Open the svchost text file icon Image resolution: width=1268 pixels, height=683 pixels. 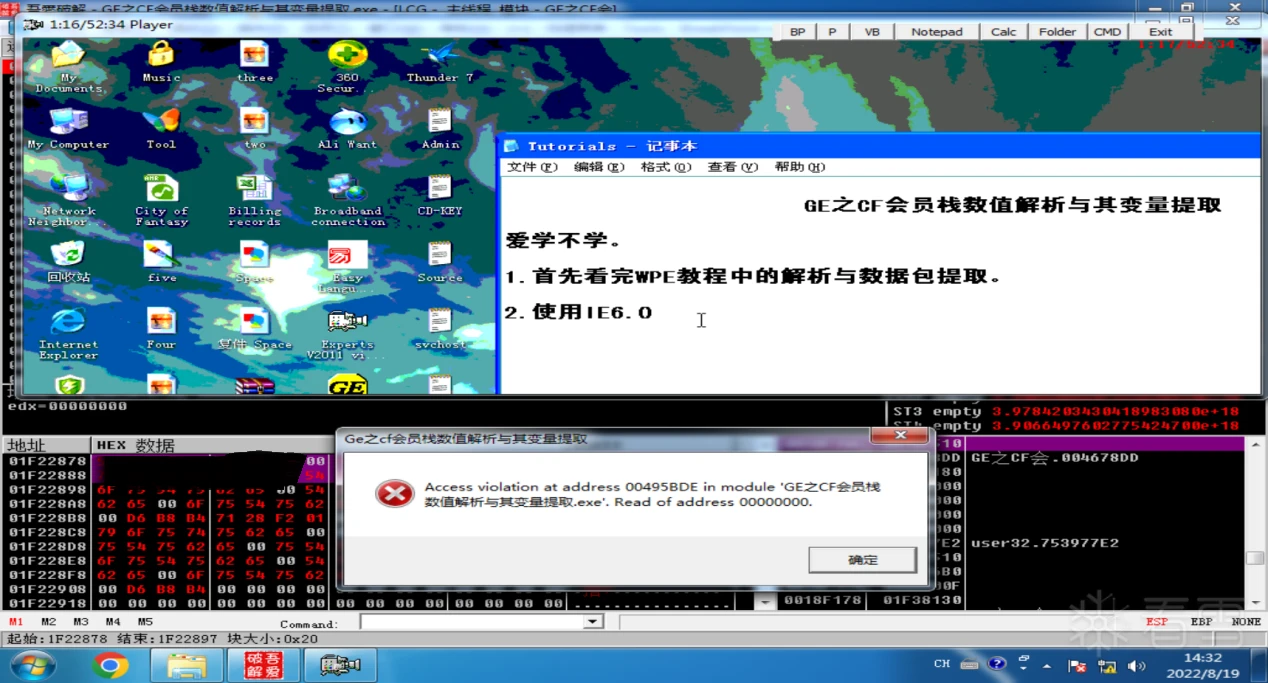(x=440, y=329)
